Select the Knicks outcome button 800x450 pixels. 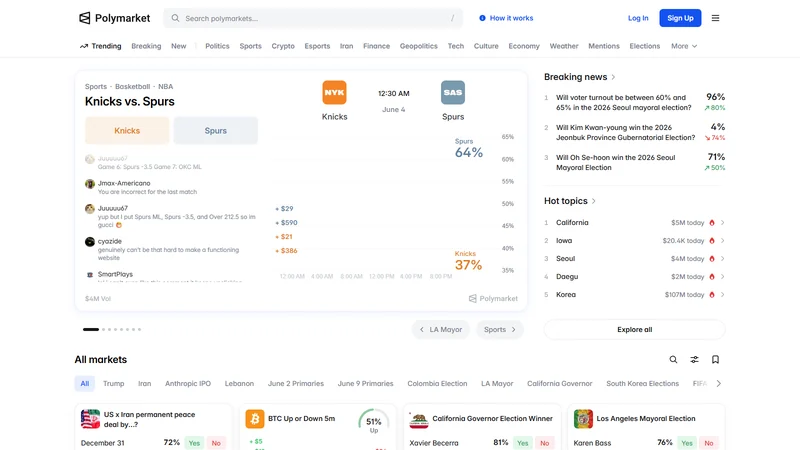click(127, 131)
